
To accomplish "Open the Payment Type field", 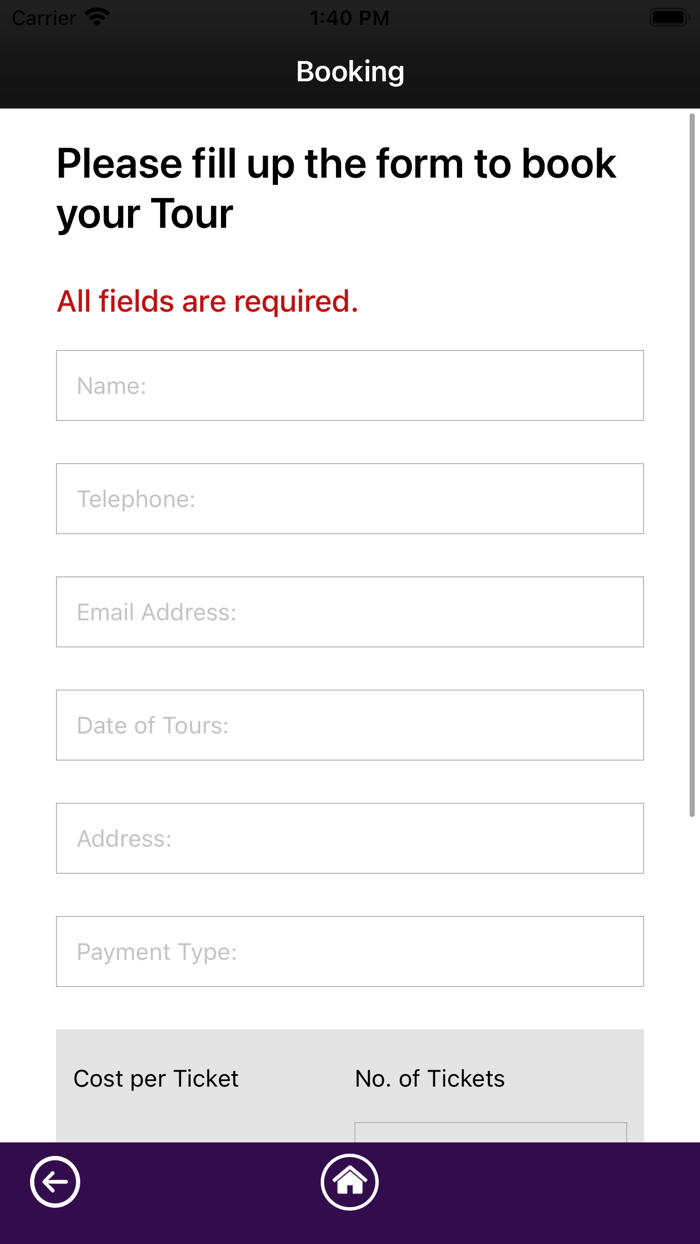I will pyautogui.click(x=350, y=951).
